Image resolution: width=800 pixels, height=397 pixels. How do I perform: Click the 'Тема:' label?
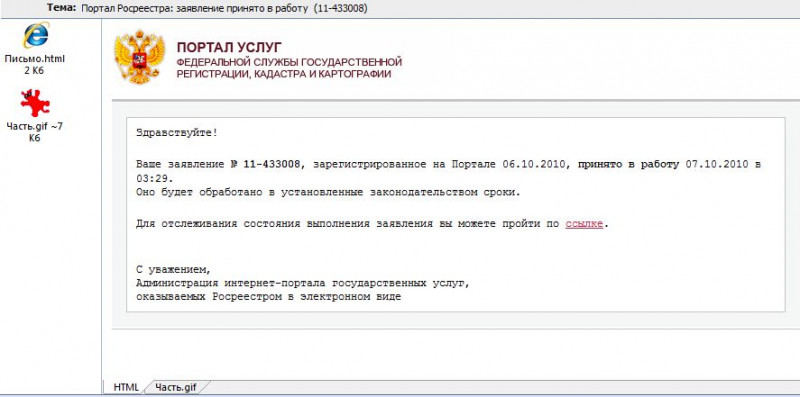pos(62,8)
